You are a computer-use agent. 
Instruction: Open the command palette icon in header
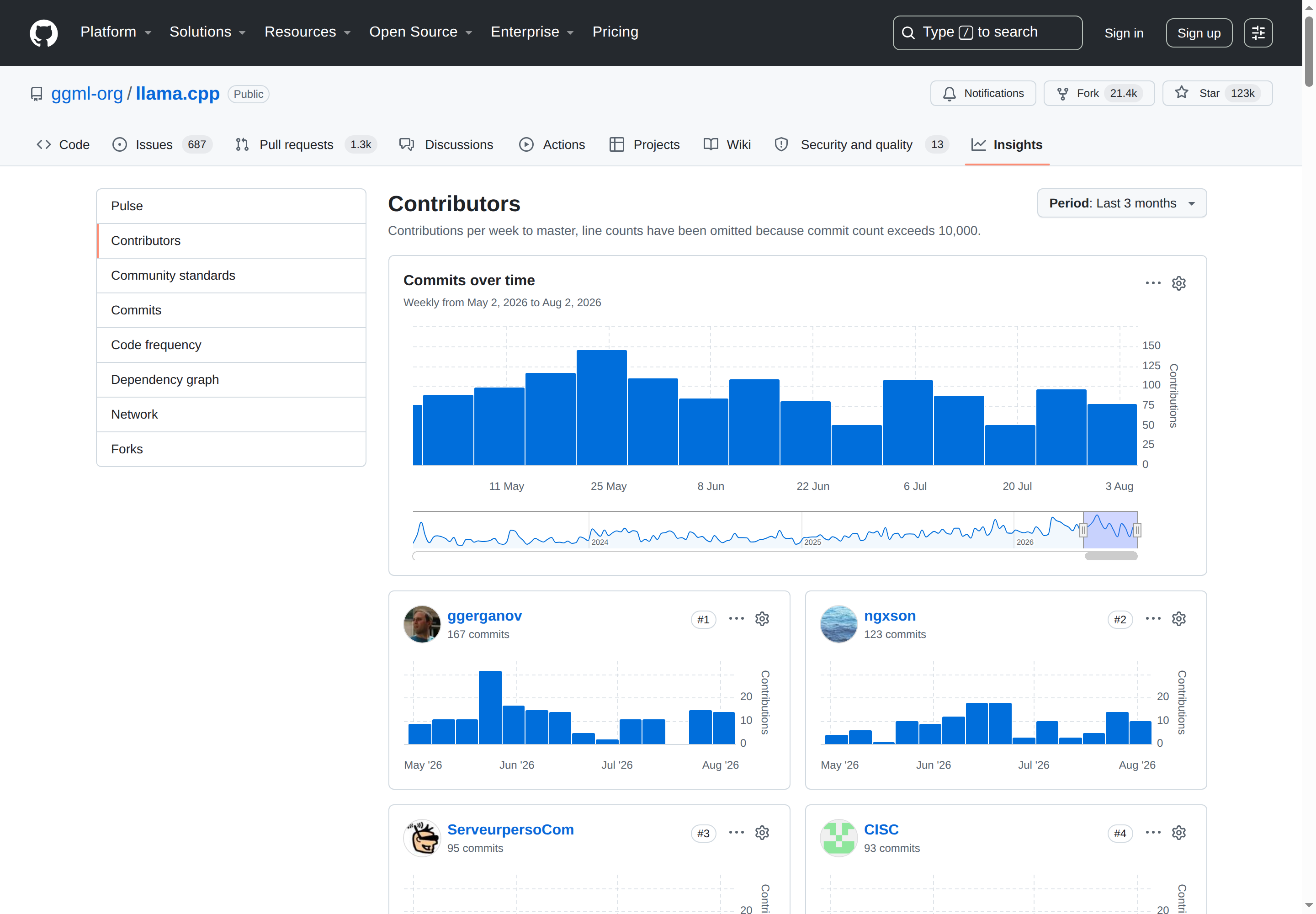(1258, 33)
